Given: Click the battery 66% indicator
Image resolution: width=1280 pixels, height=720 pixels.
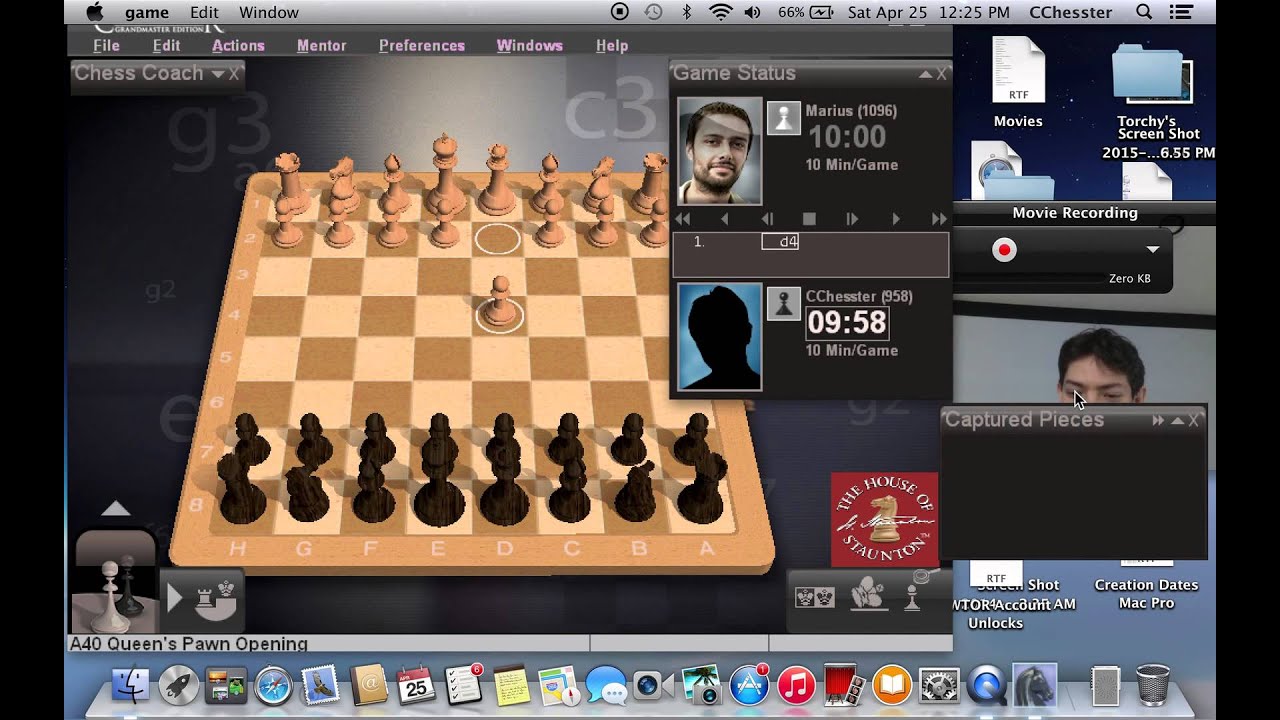Looking at the screenshot, I should (x=805, y=12).
